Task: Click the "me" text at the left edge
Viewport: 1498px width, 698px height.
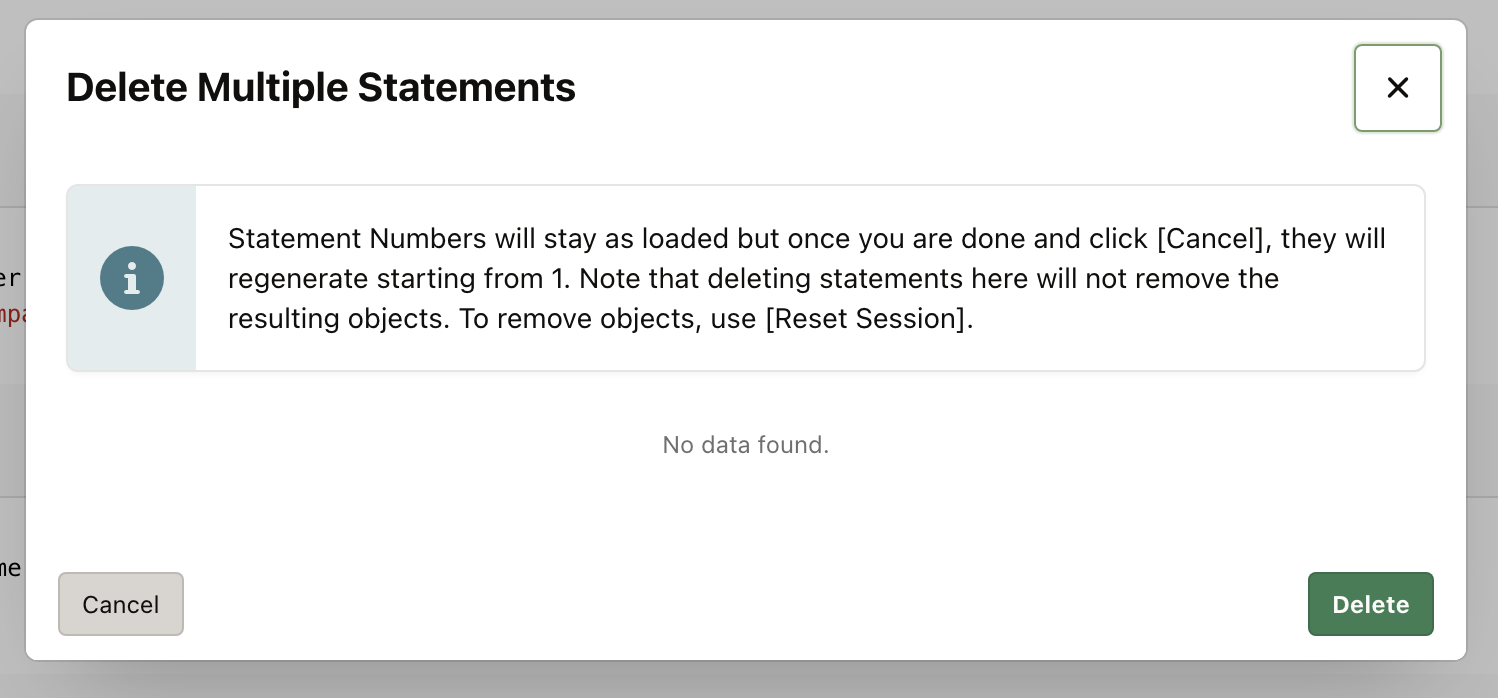Action: pyautogui.click(x=10, y=568)
